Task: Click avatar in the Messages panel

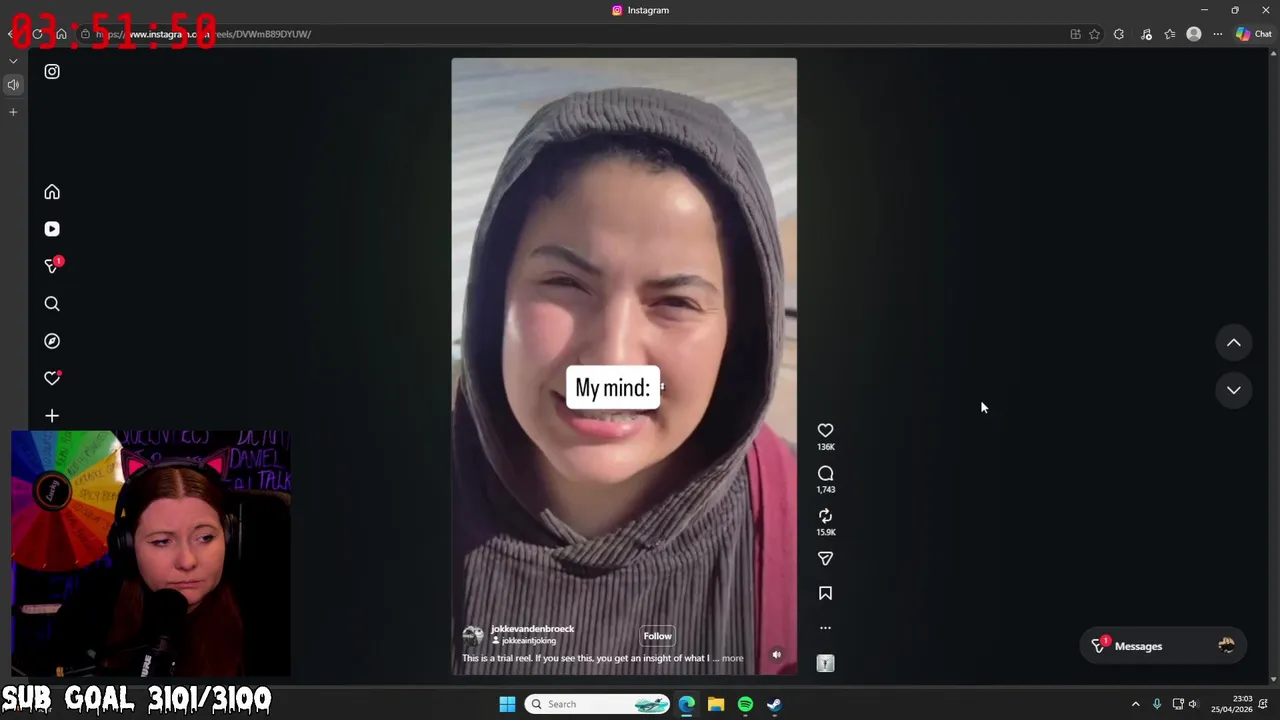Action: pos(1226,646)
